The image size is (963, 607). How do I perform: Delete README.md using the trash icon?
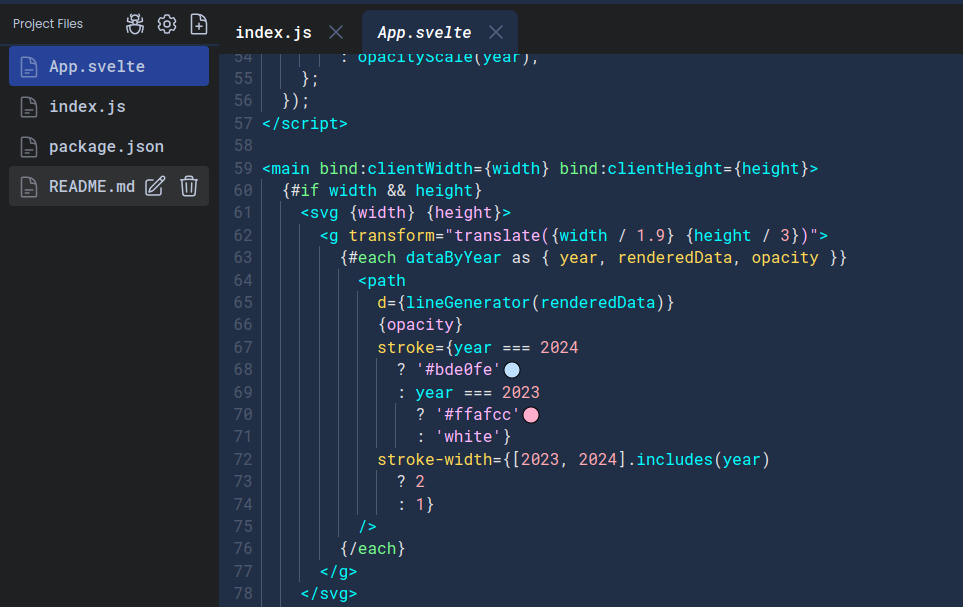click(x=189, y=186)
